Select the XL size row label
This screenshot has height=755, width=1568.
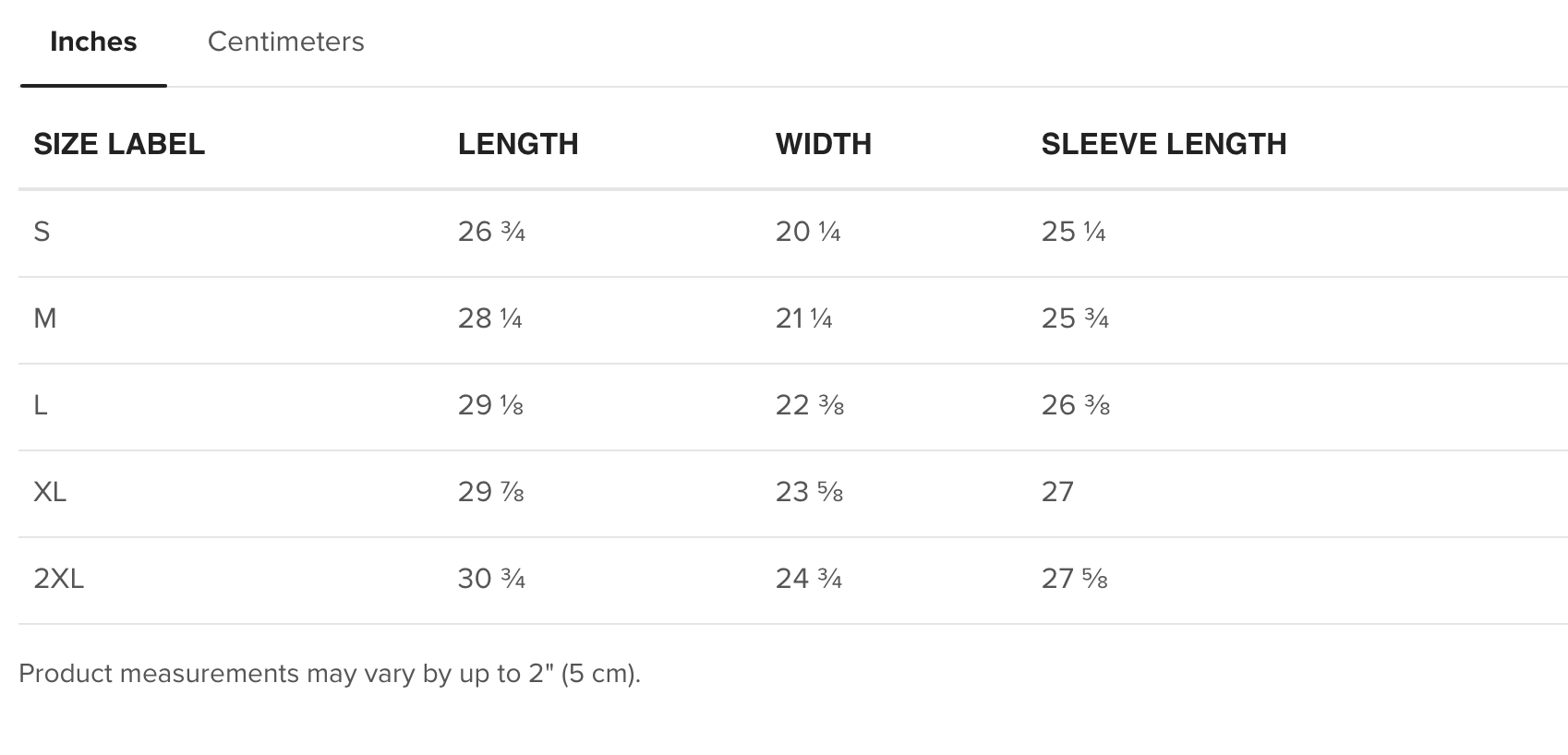pyautogui.click(x=50, y=492)
